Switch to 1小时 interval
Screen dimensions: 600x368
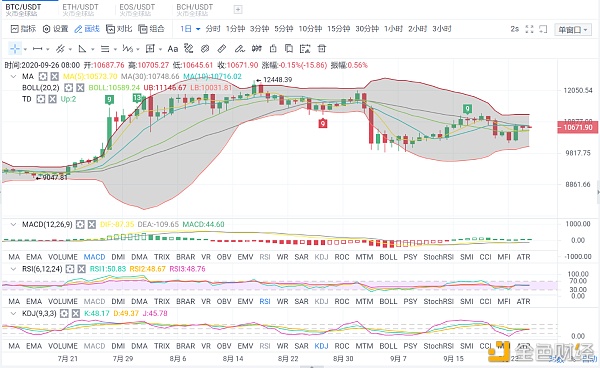click(x=393, y=29)
